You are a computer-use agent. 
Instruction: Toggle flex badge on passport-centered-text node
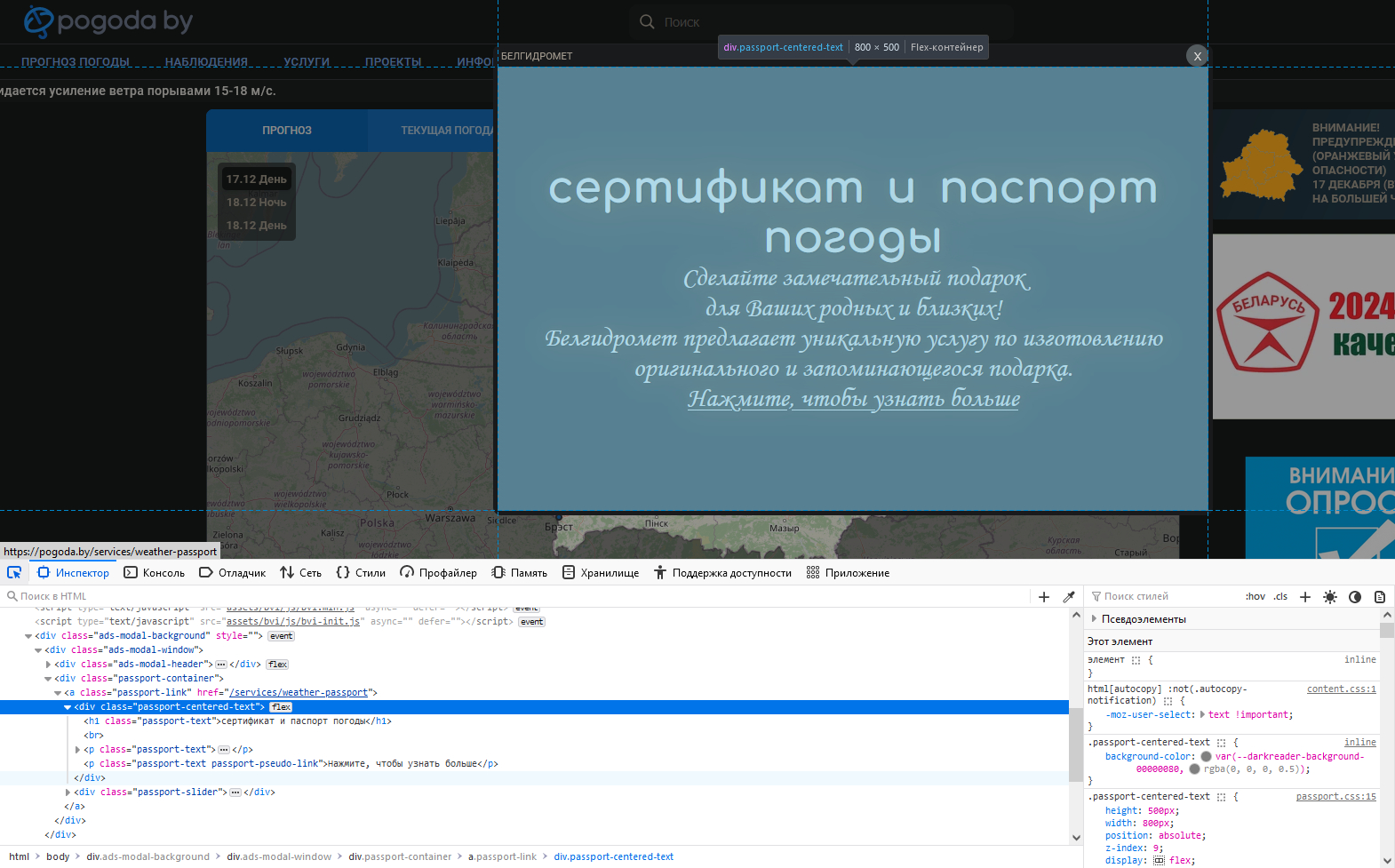pyautogui.click(x=281, y=707)
